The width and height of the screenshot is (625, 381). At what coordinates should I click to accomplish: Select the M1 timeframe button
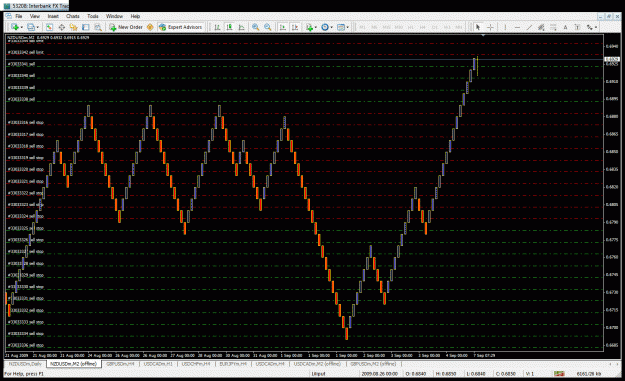(x=363, y=27)
